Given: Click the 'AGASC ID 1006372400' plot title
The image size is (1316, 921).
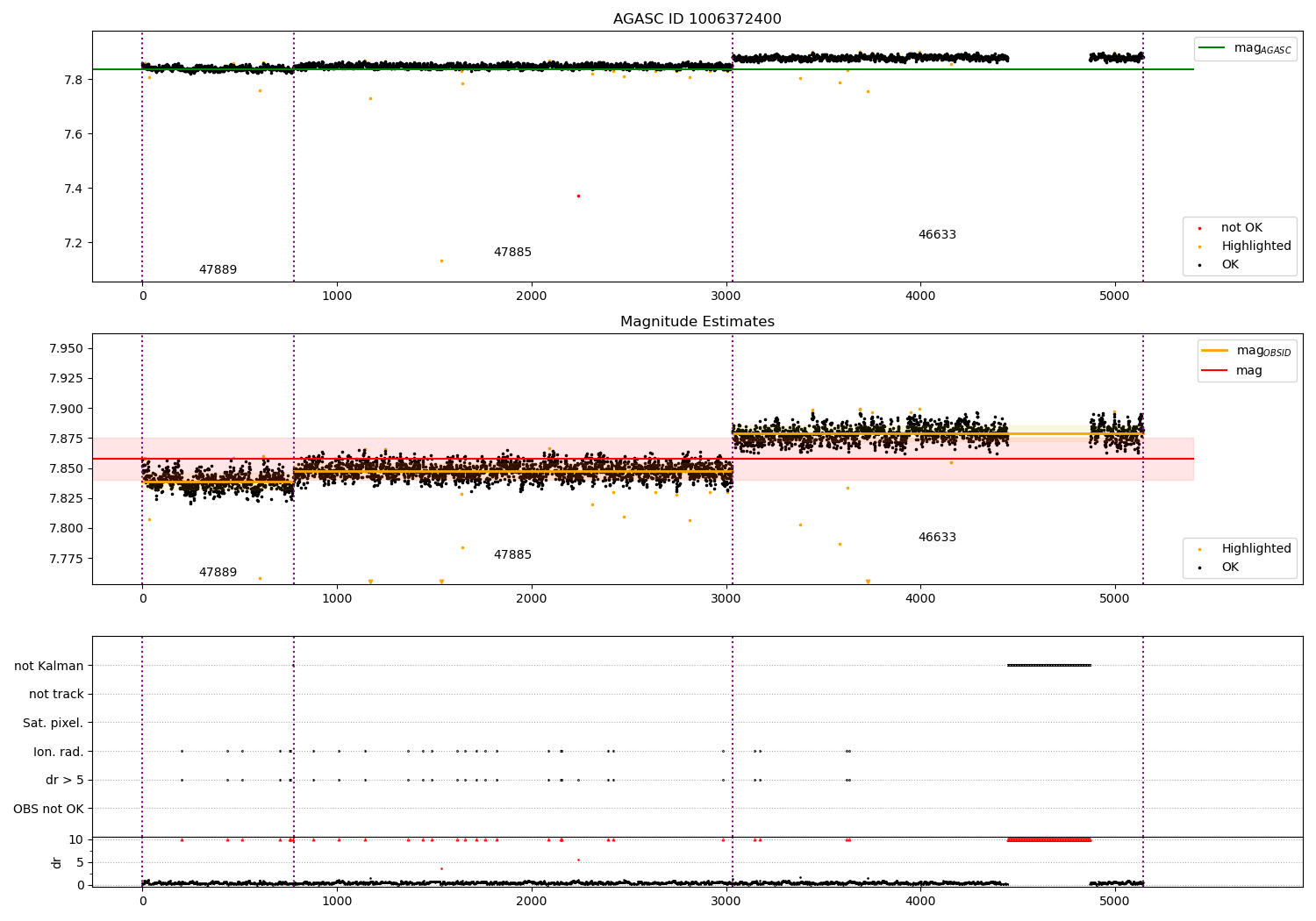Looking at the screenshot, I should point(697,19).
